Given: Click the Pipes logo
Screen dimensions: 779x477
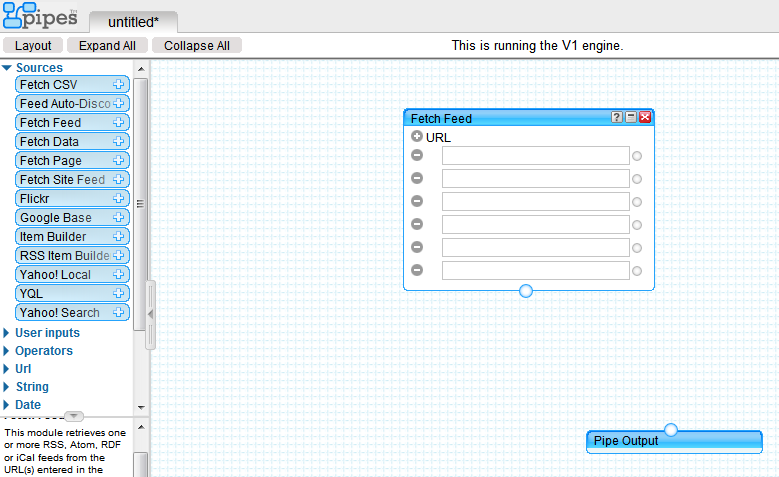Looking at the screenshot, I should pos(40,15).
